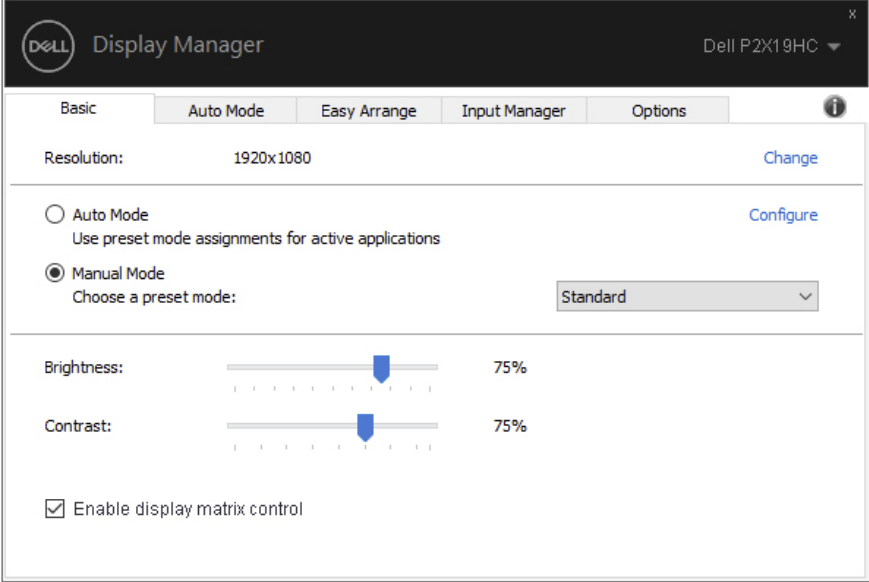This screenshot has height=582, width=869.
Task: Click the 1920x1080 resolution value
Action: tap(272, 158)
